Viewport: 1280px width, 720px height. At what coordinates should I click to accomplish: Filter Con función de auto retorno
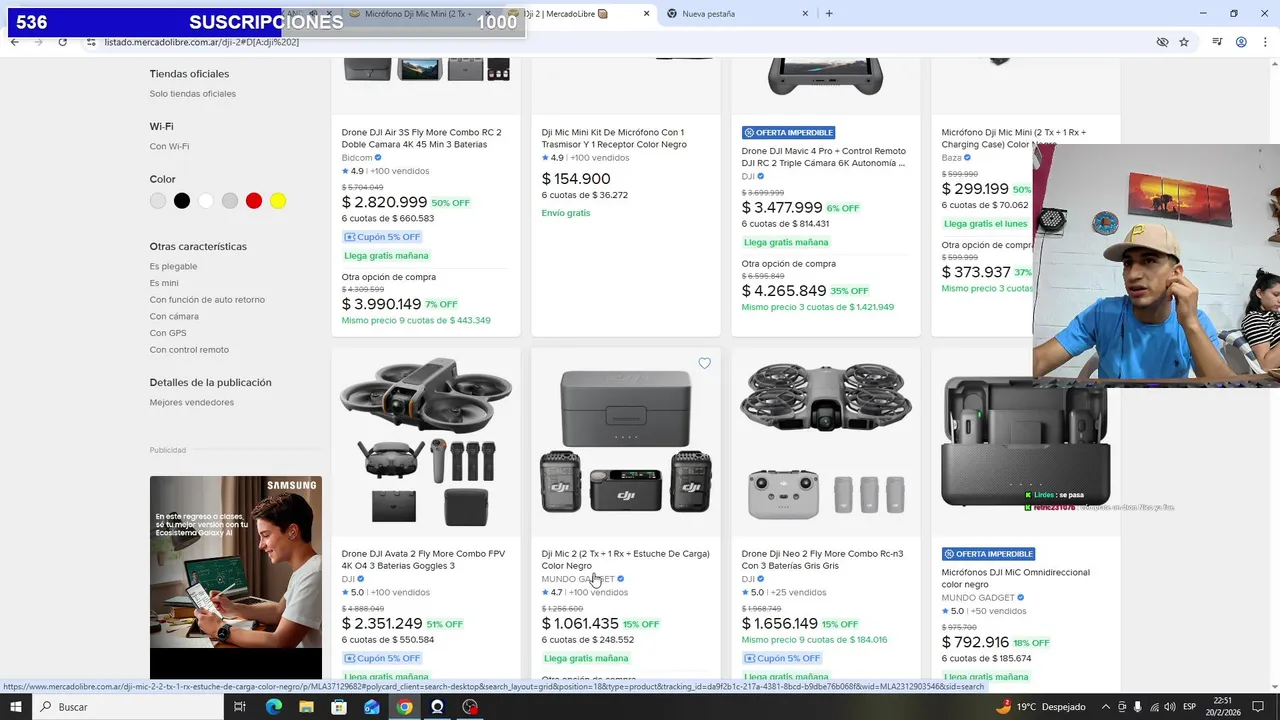pyautogui.click(x=207, y=300)
